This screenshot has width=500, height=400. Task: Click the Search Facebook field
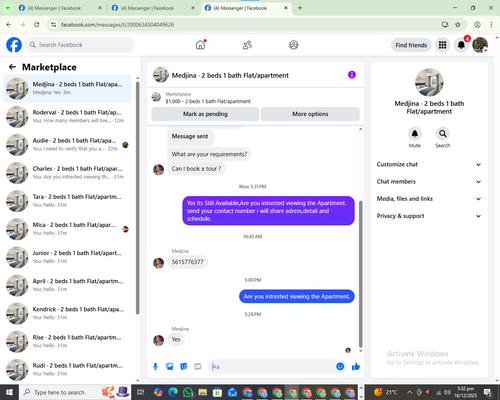tap(80, 45)
